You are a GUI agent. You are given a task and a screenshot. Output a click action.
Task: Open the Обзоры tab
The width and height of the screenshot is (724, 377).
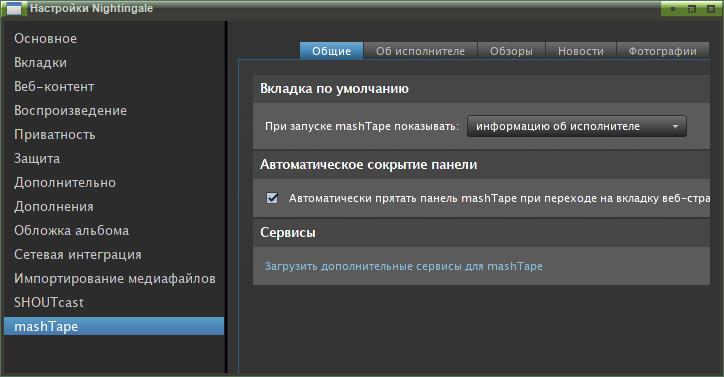click(x=511, y=51)
